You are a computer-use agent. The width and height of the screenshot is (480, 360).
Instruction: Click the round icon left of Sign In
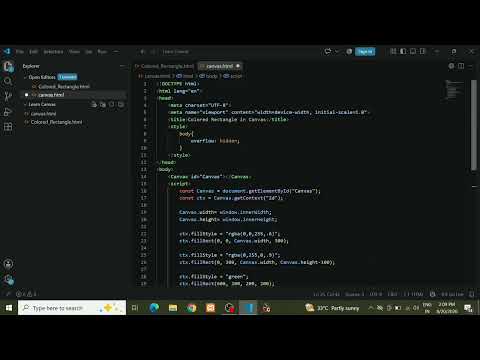(x=349, y=51)
